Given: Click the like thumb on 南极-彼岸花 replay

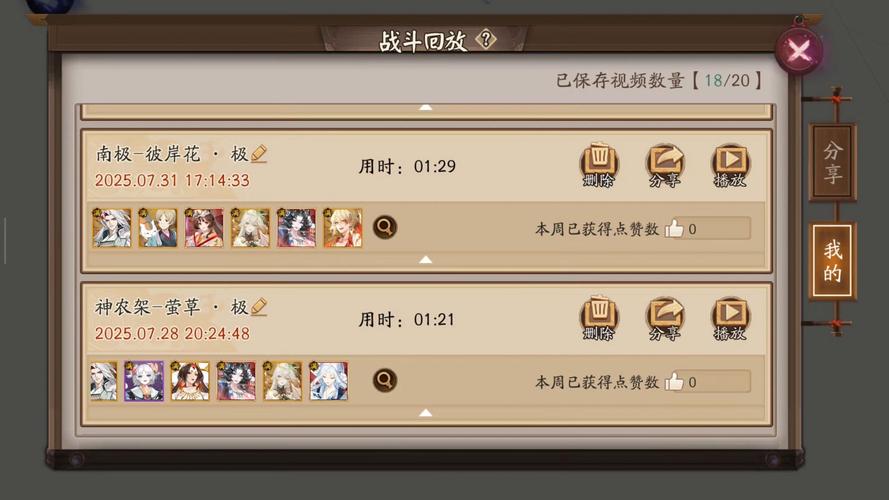Looking at the screenshot, I should tap(675, 228).
